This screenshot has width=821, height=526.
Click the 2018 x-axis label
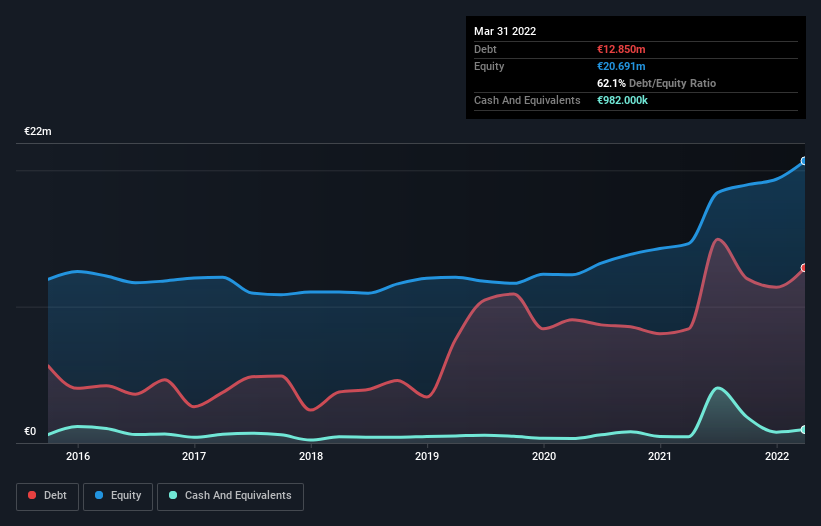coord(311,456)
